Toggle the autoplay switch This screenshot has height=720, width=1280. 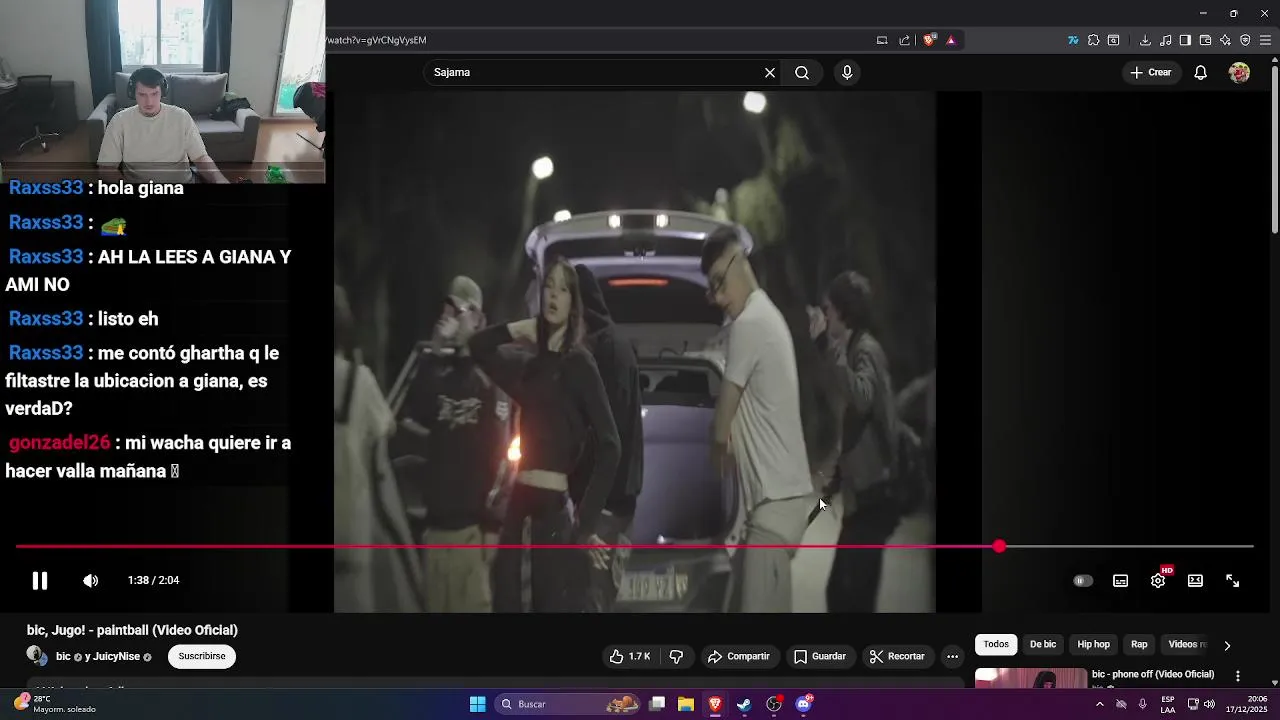click(1083, 581)
